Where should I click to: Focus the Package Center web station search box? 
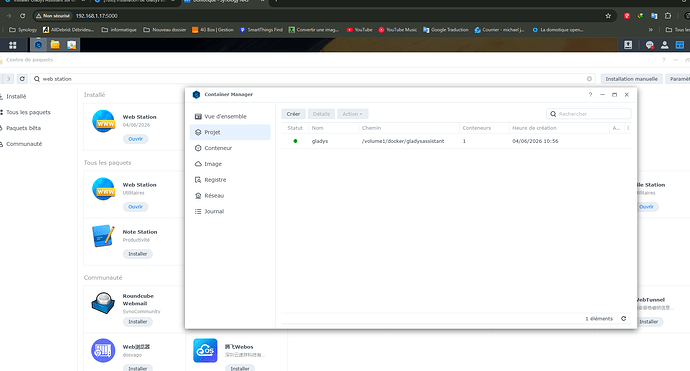312,79
